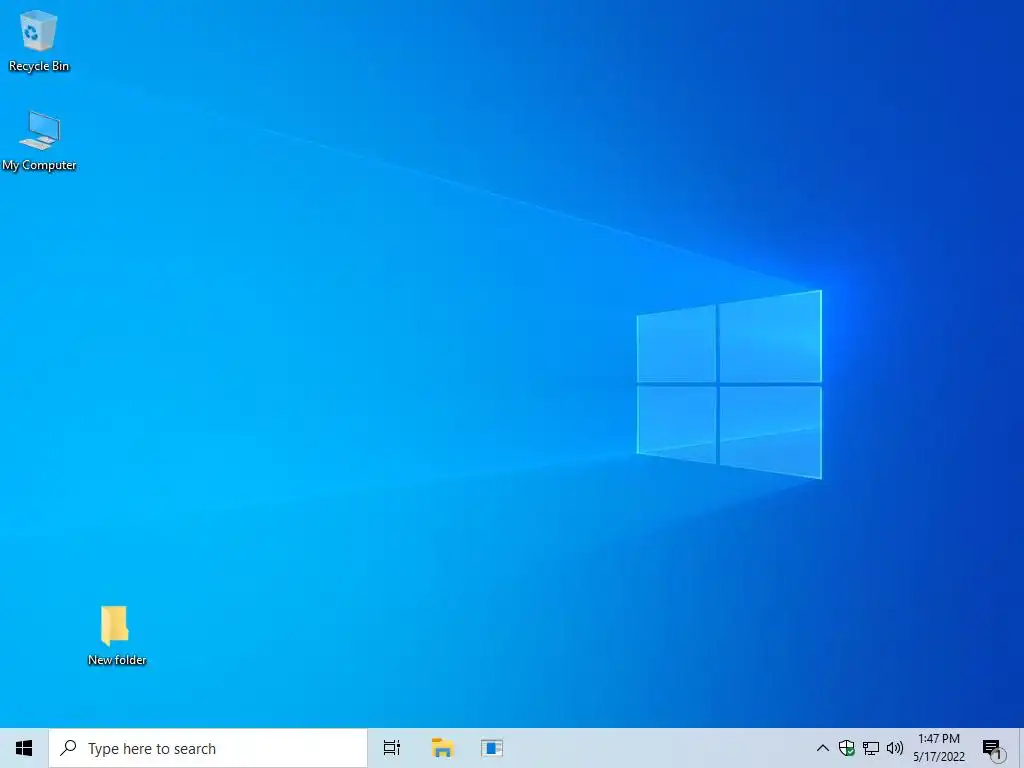Select the New folder text label
Viewport: 1024px width, 768px height.
tap(117, 660)
